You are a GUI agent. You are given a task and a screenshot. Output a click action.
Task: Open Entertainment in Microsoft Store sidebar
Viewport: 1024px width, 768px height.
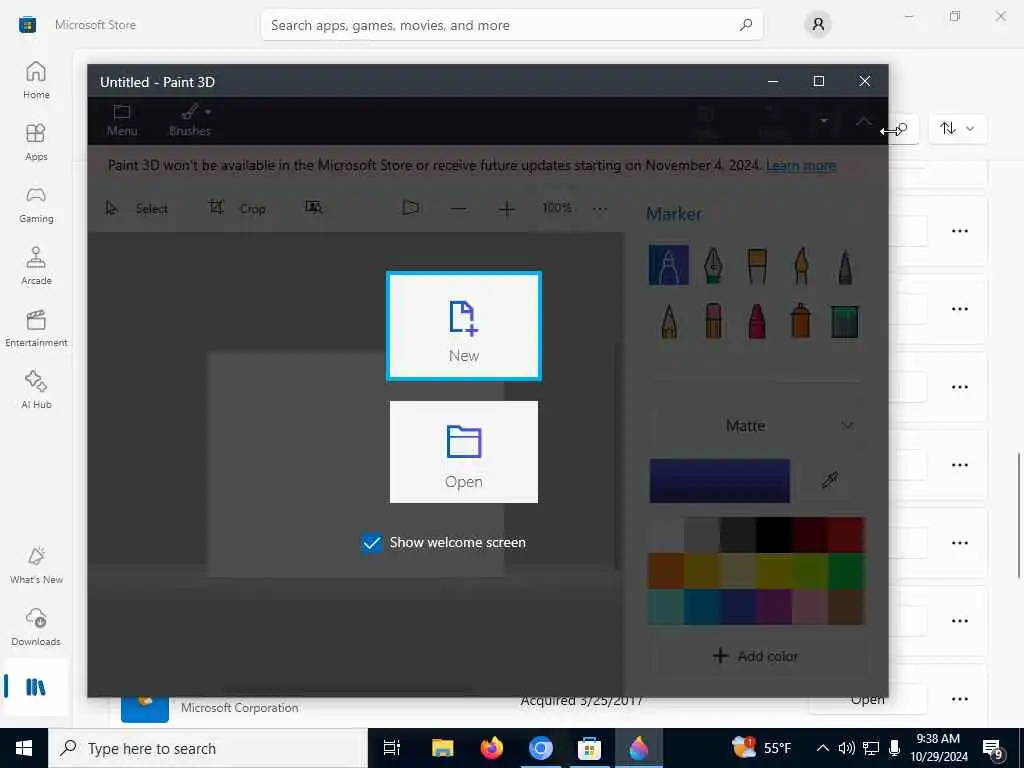tap(36, 328)
